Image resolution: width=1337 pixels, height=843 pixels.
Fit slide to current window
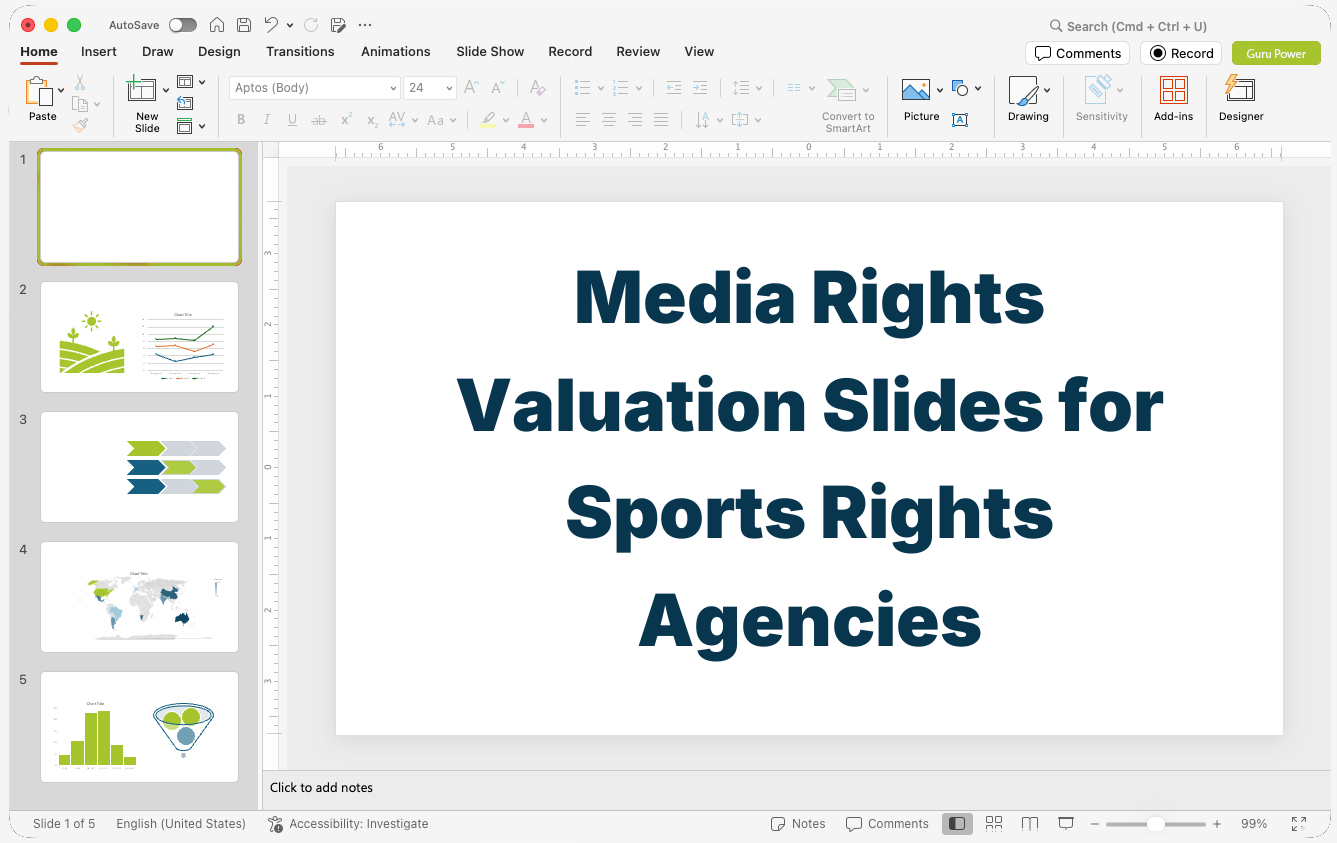click(x=1299, y=824)
